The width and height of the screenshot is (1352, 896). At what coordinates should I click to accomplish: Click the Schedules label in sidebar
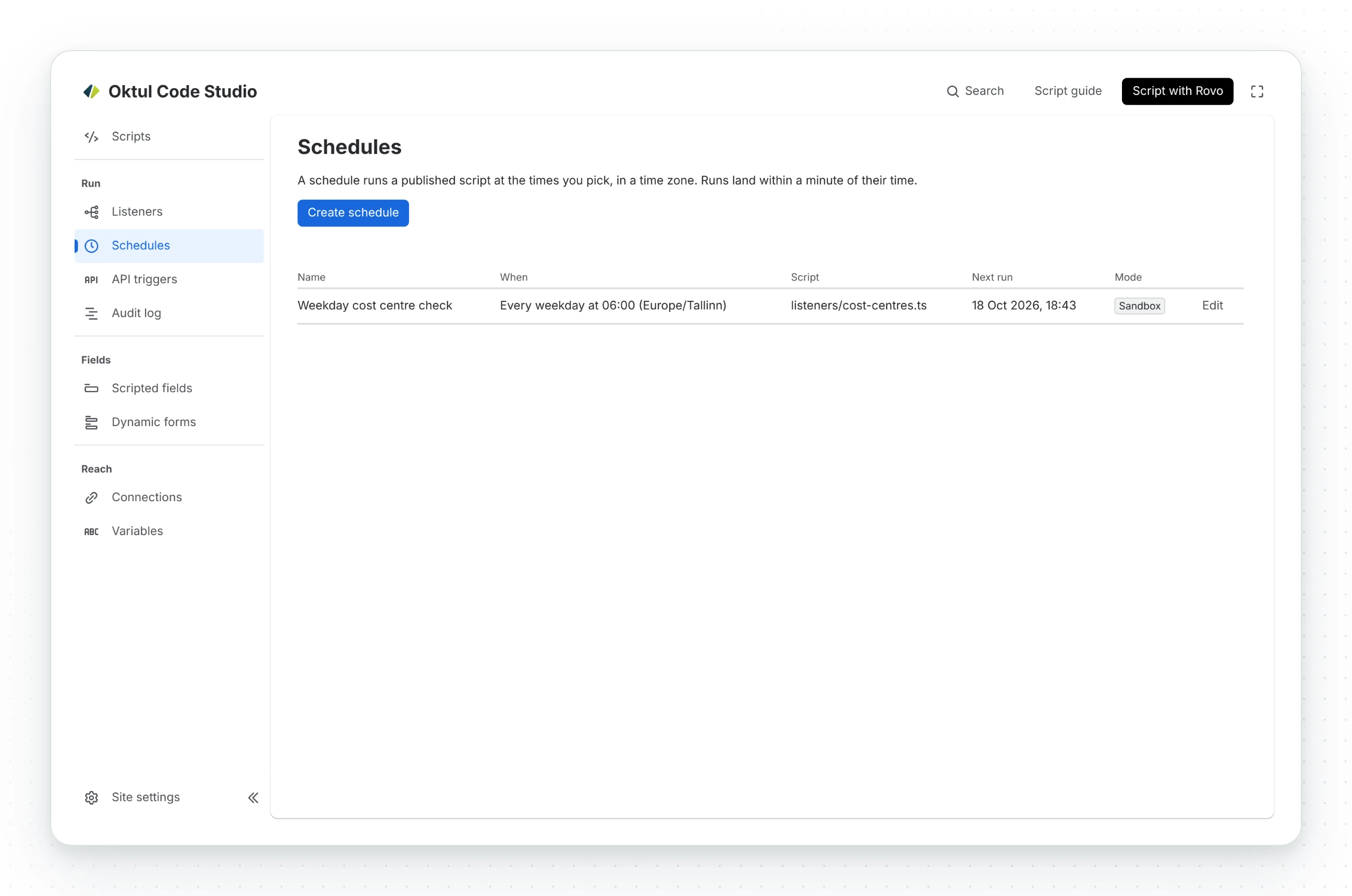tap(140, 246)
